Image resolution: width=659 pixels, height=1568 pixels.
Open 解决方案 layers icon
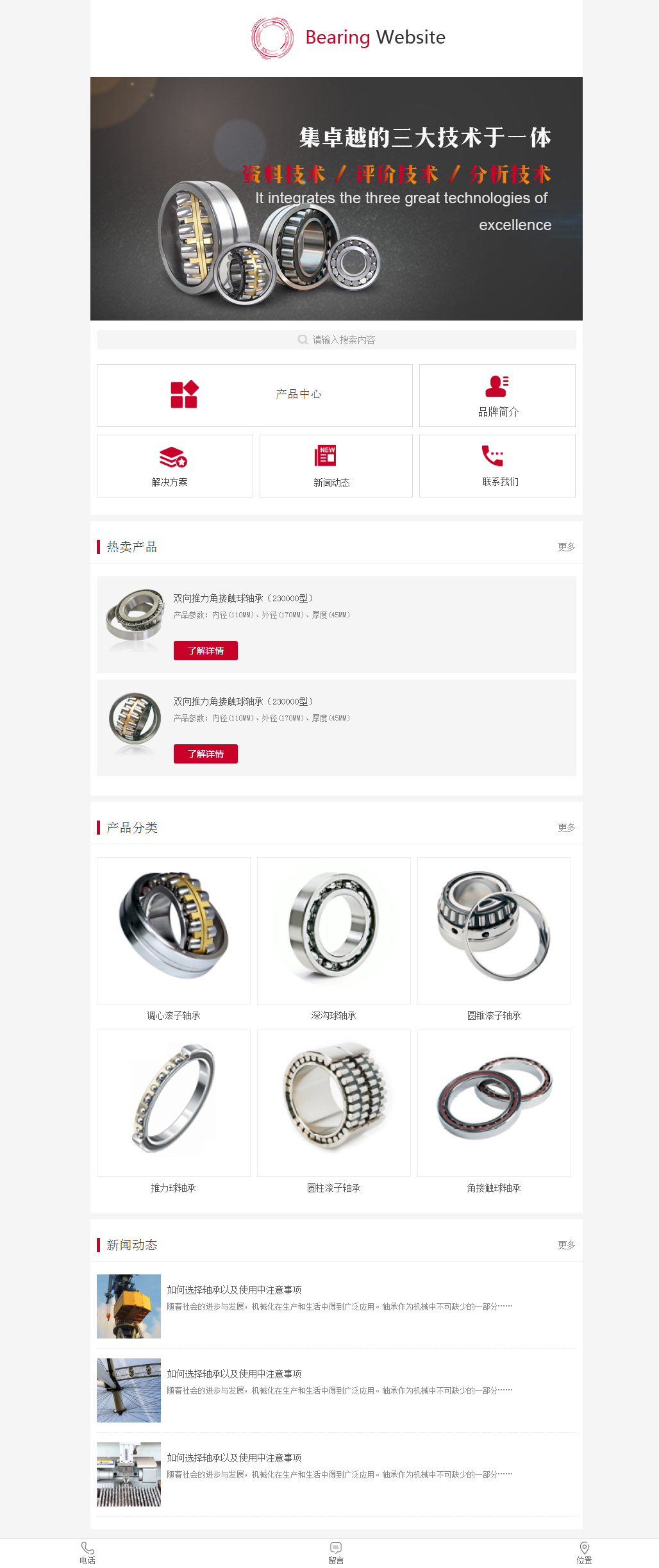click(173, 457)
